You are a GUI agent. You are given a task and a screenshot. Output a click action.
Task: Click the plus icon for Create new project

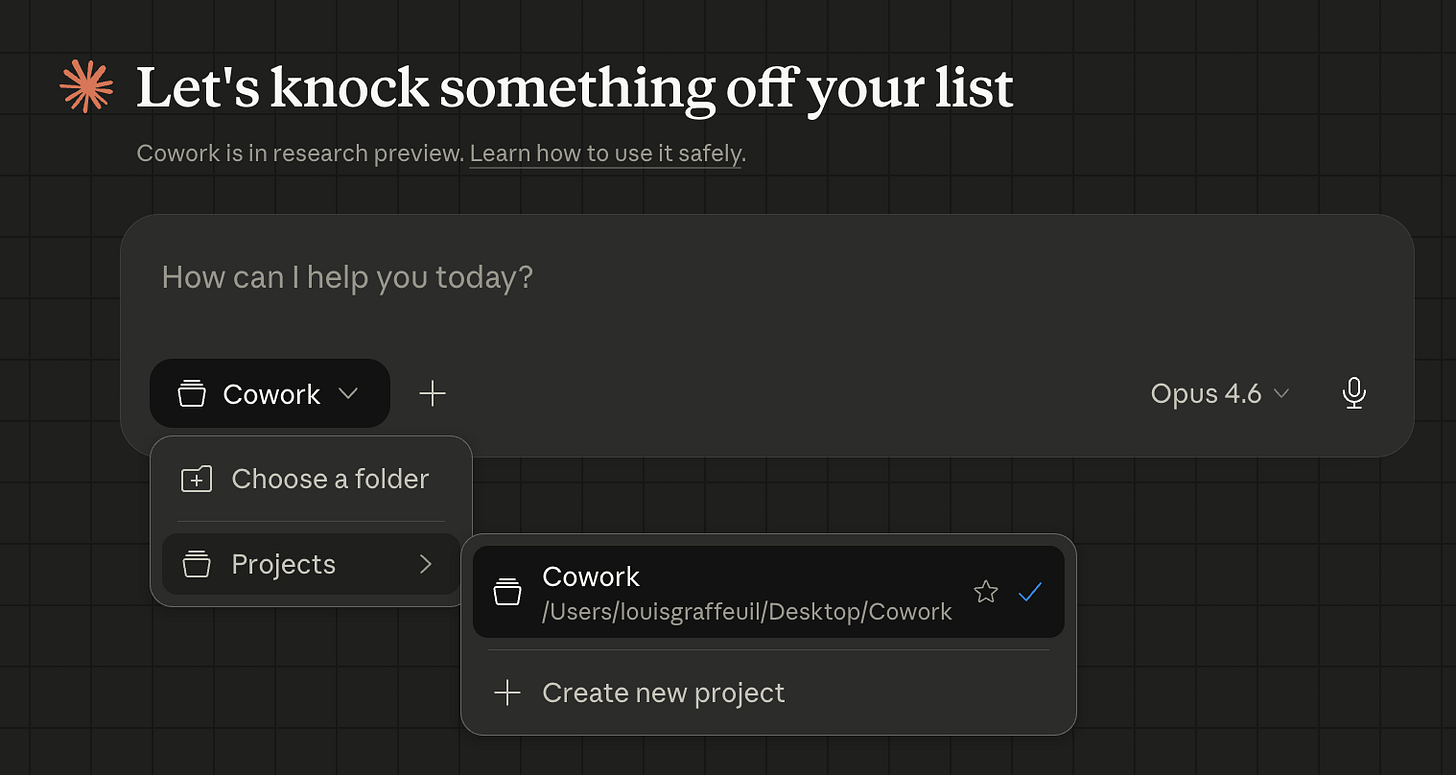click(508, 692)
